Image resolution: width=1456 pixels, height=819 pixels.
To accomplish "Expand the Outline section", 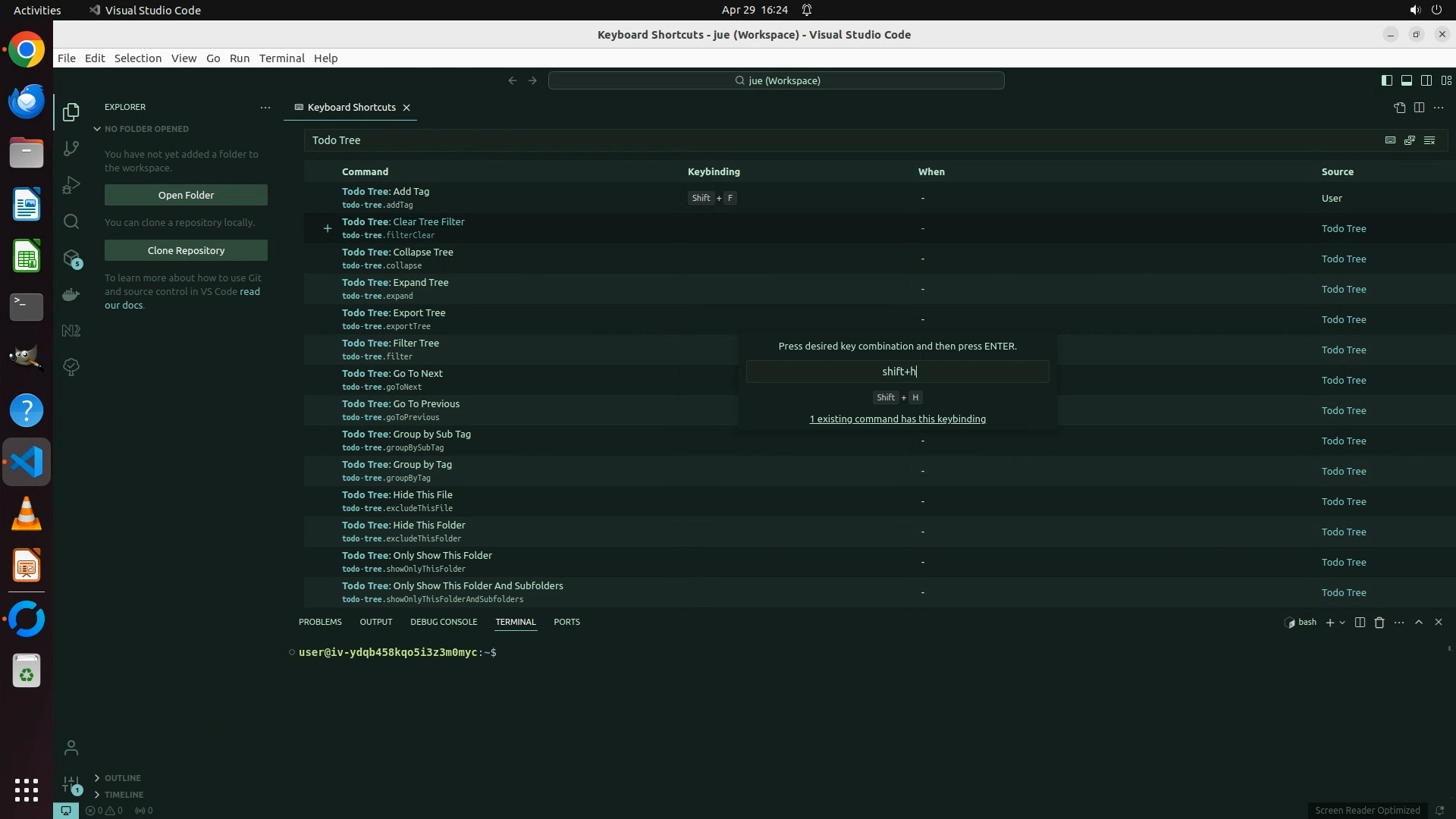I will [x=122, y=778].
